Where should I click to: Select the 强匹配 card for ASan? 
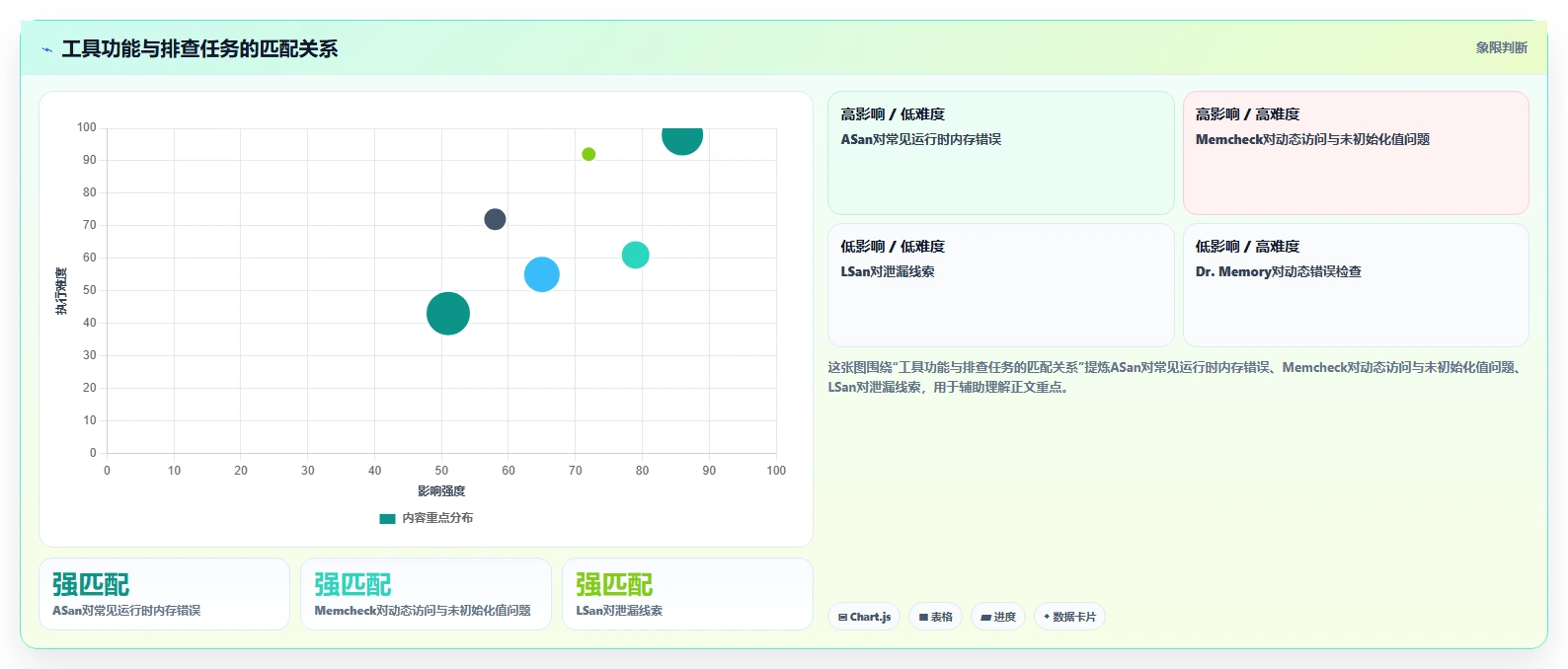point(164,594)
